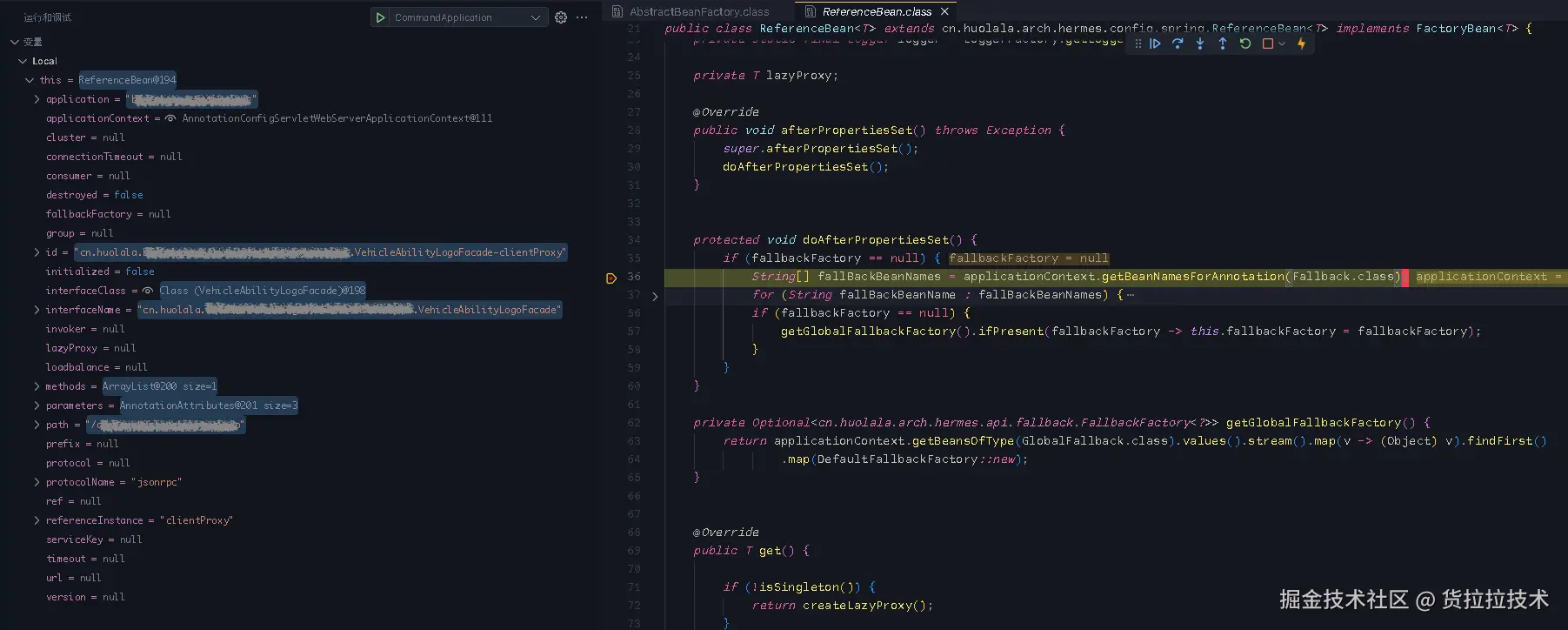This screenshot has width=1568, height=630.
Task: Click the eye icon beside applicationContext
Action: [170, 118]
